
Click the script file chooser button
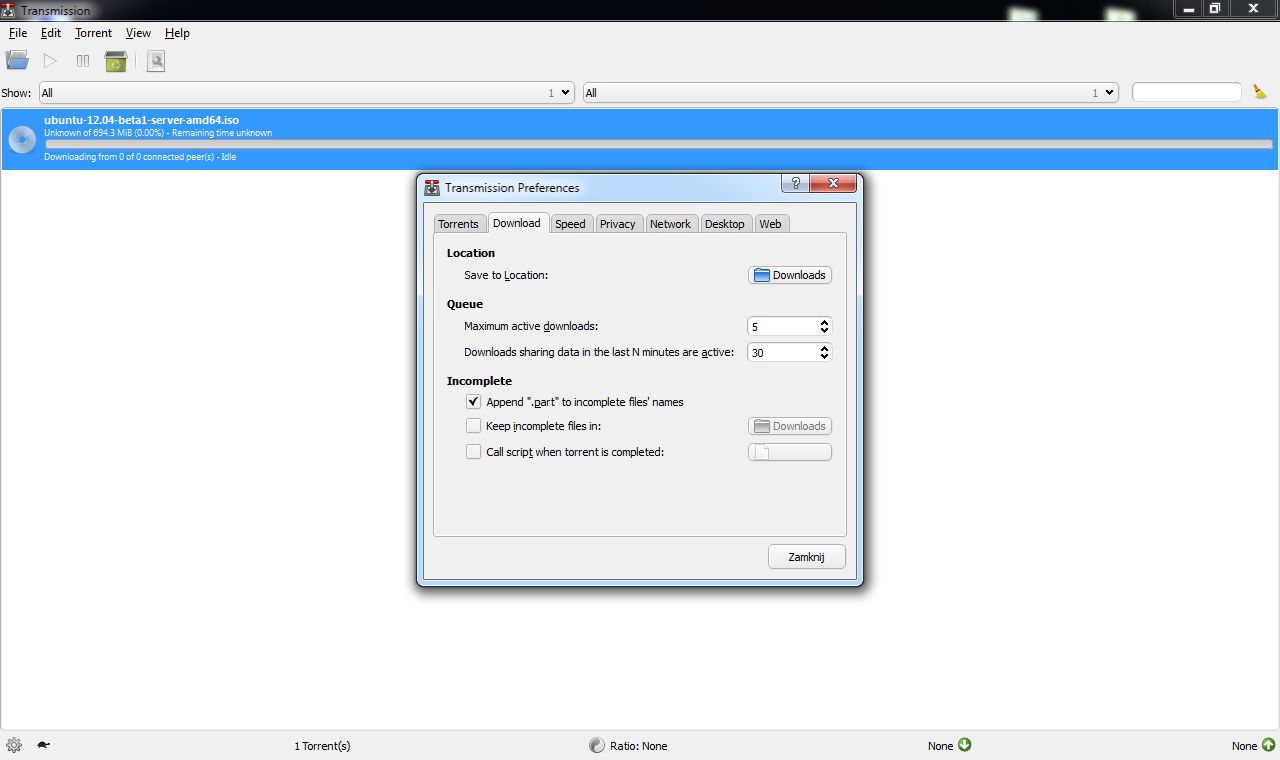(x=790, y=452)
